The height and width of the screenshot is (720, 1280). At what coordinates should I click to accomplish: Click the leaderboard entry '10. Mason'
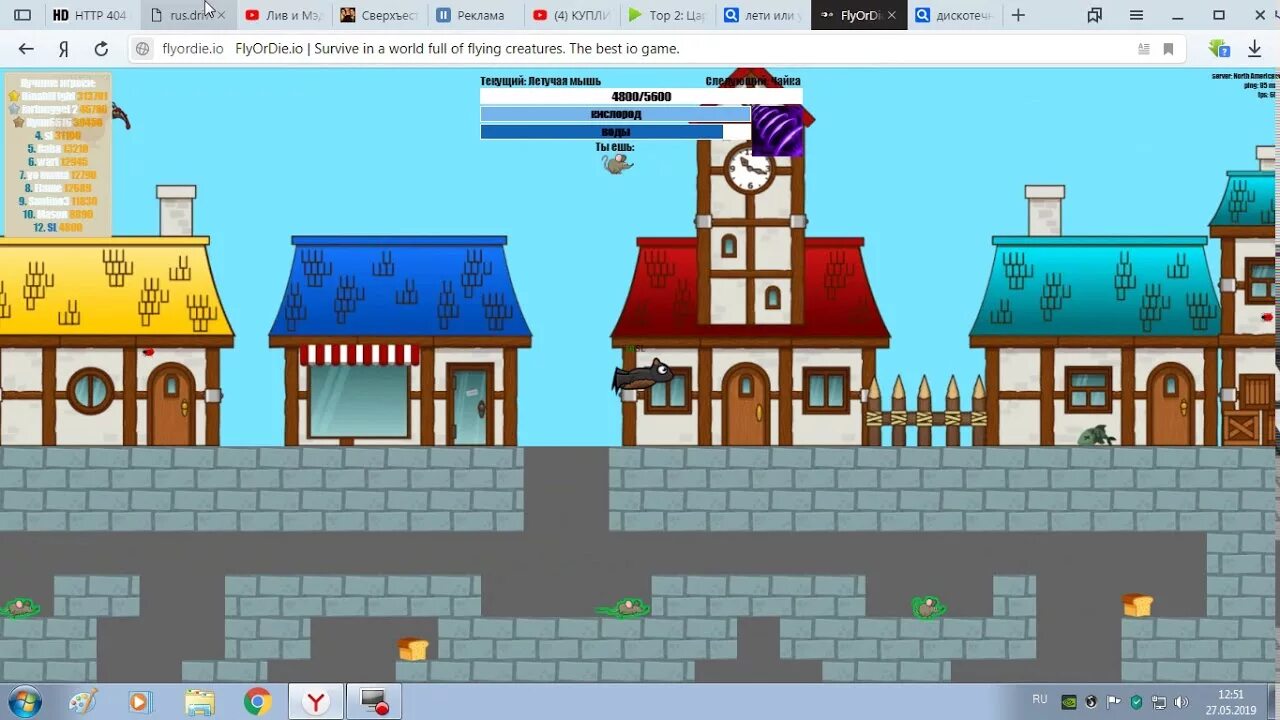click(58, 214)
